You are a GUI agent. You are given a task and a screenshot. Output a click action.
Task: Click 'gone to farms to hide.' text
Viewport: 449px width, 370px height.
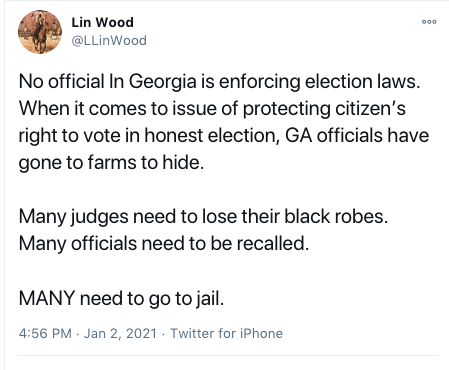pos(111,163)
